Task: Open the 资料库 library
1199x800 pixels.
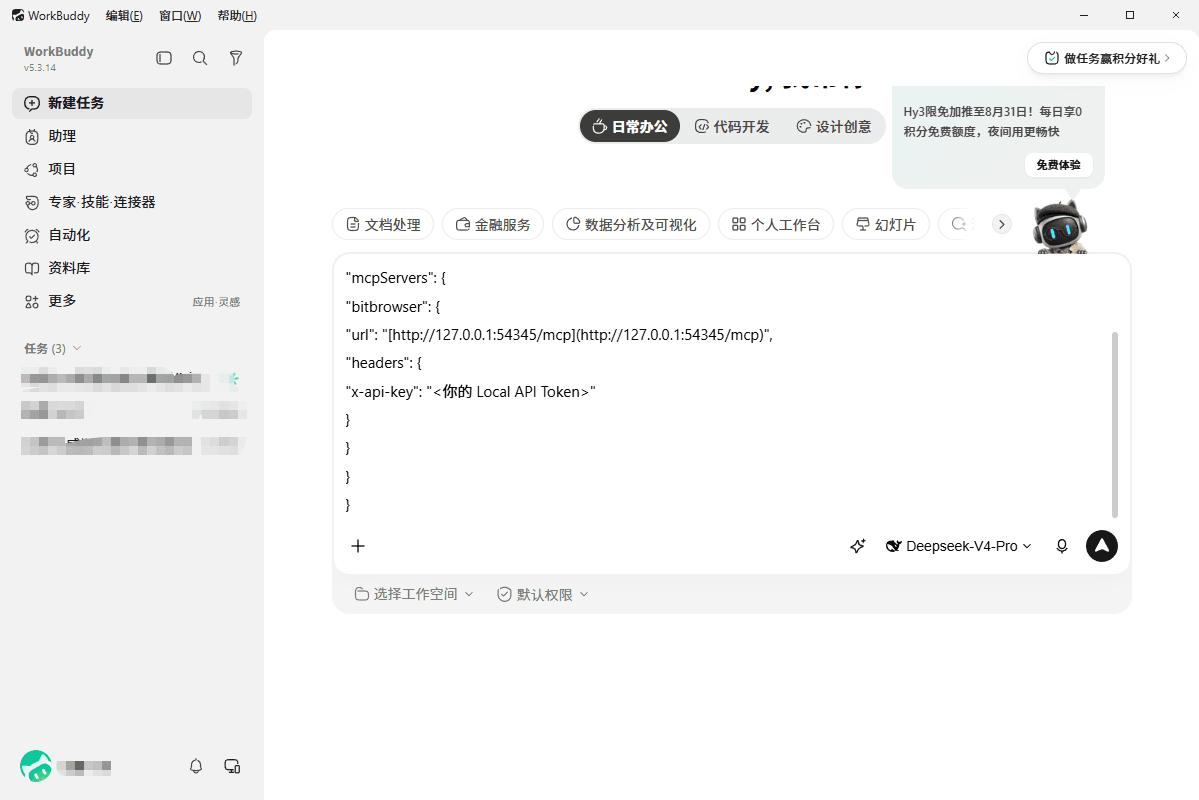Action: [132, 268]
